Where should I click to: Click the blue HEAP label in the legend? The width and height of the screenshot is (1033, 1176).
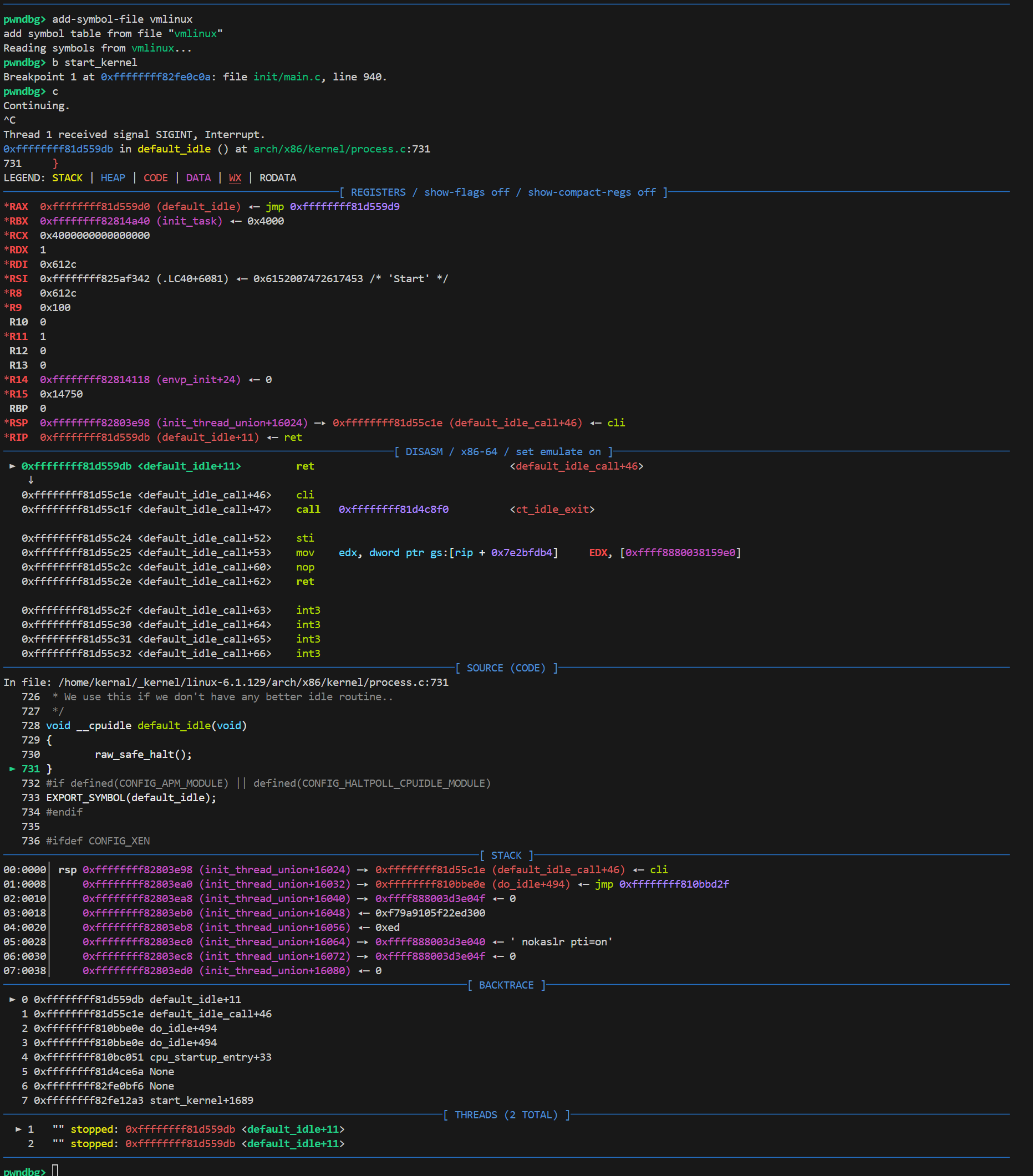pyautogui.click(x=113, y=178)
